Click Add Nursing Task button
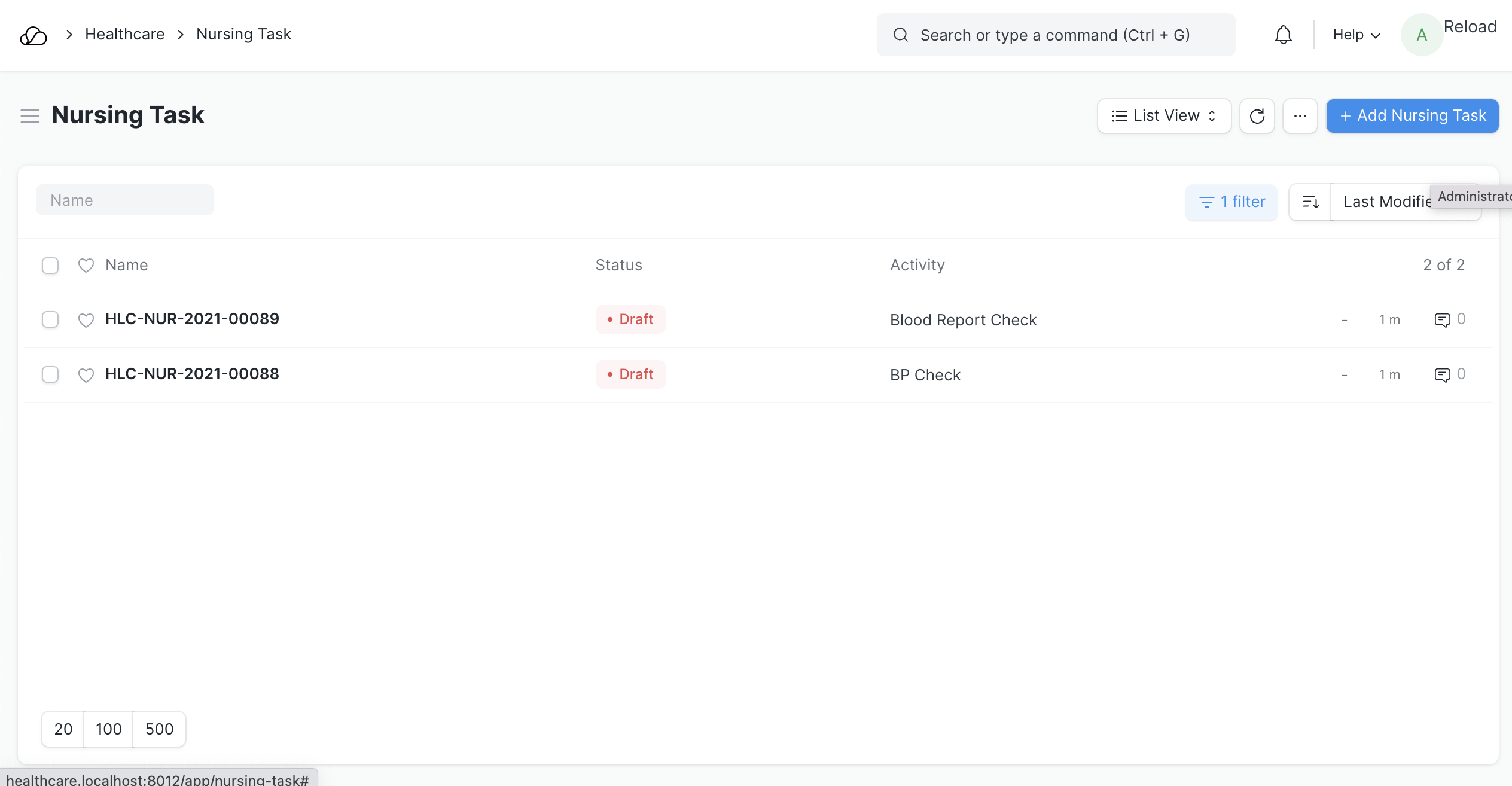This screenshot has height=786, width=1512. [1412, 115]
